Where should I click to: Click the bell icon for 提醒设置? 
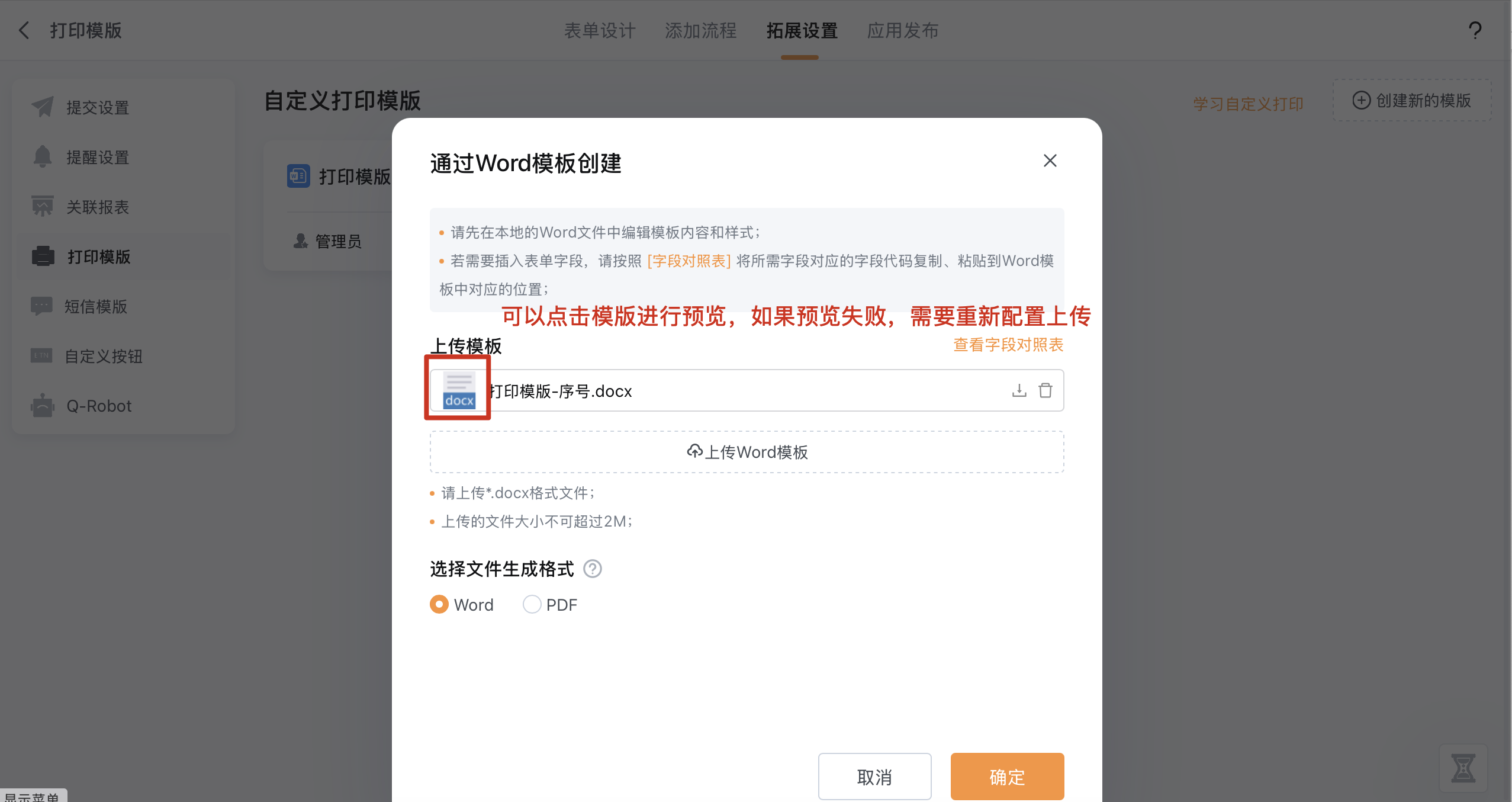click(x=43, y=156)
